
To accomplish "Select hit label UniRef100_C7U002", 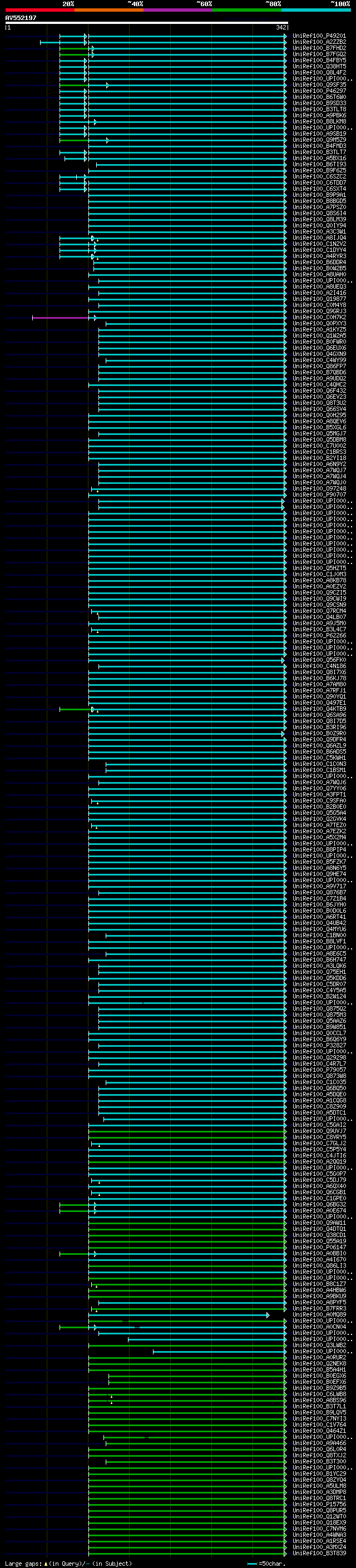I will [x=319, y=446].
